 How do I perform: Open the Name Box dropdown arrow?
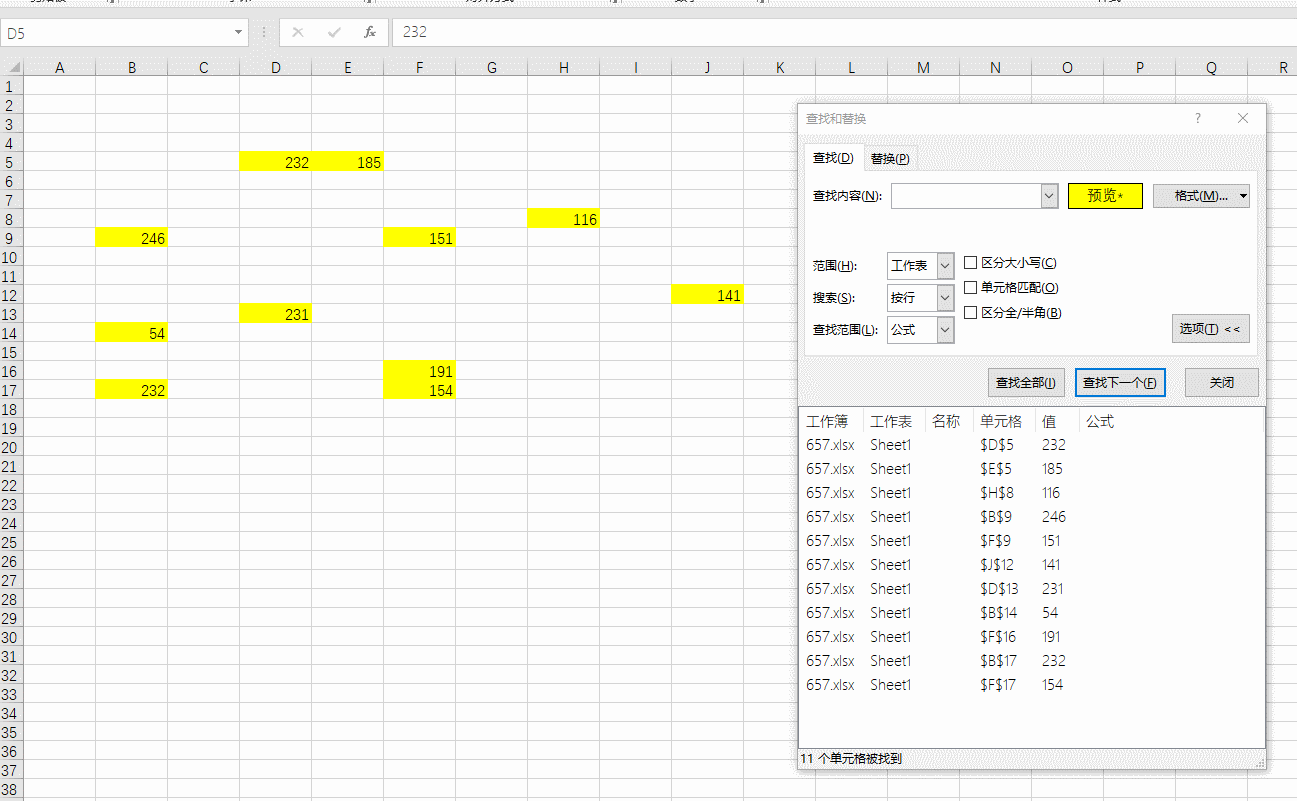238,33
